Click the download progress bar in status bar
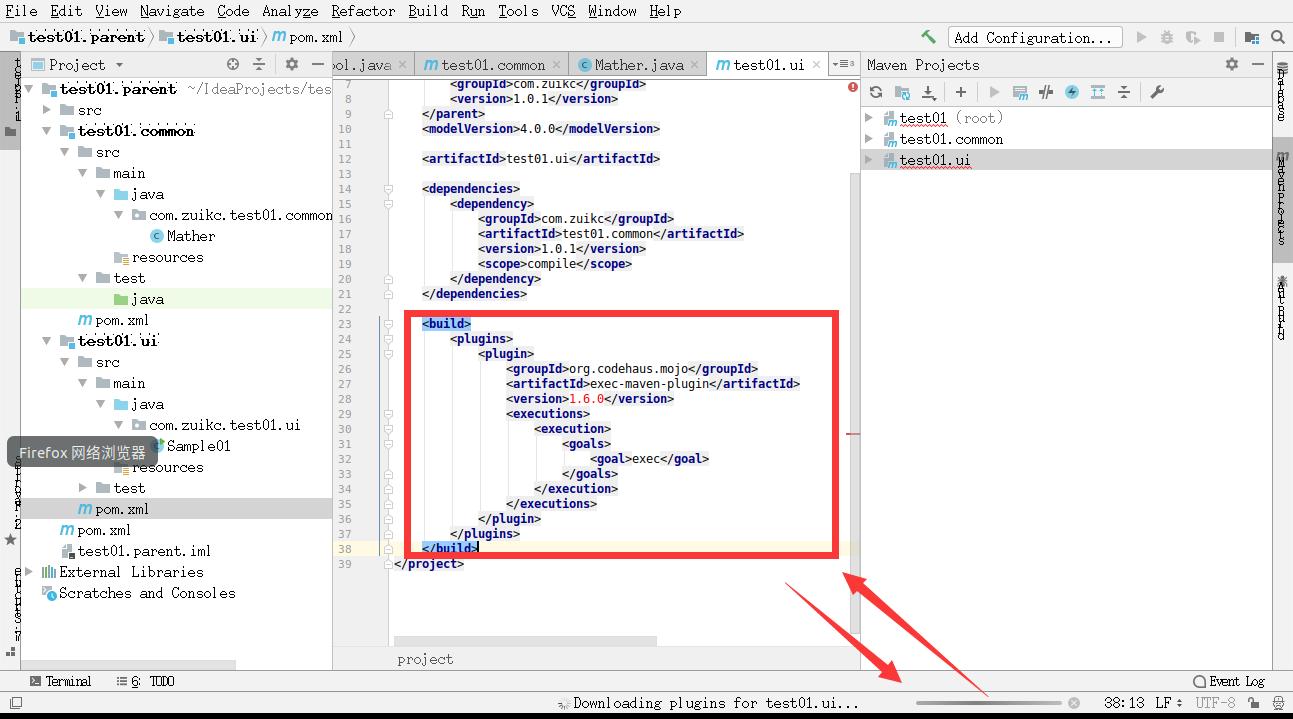 tap(988, 703)
